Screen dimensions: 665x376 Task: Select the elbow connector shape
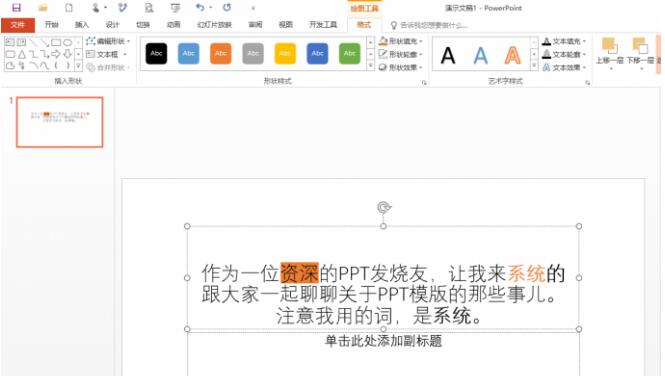click(x=33, y=54)
